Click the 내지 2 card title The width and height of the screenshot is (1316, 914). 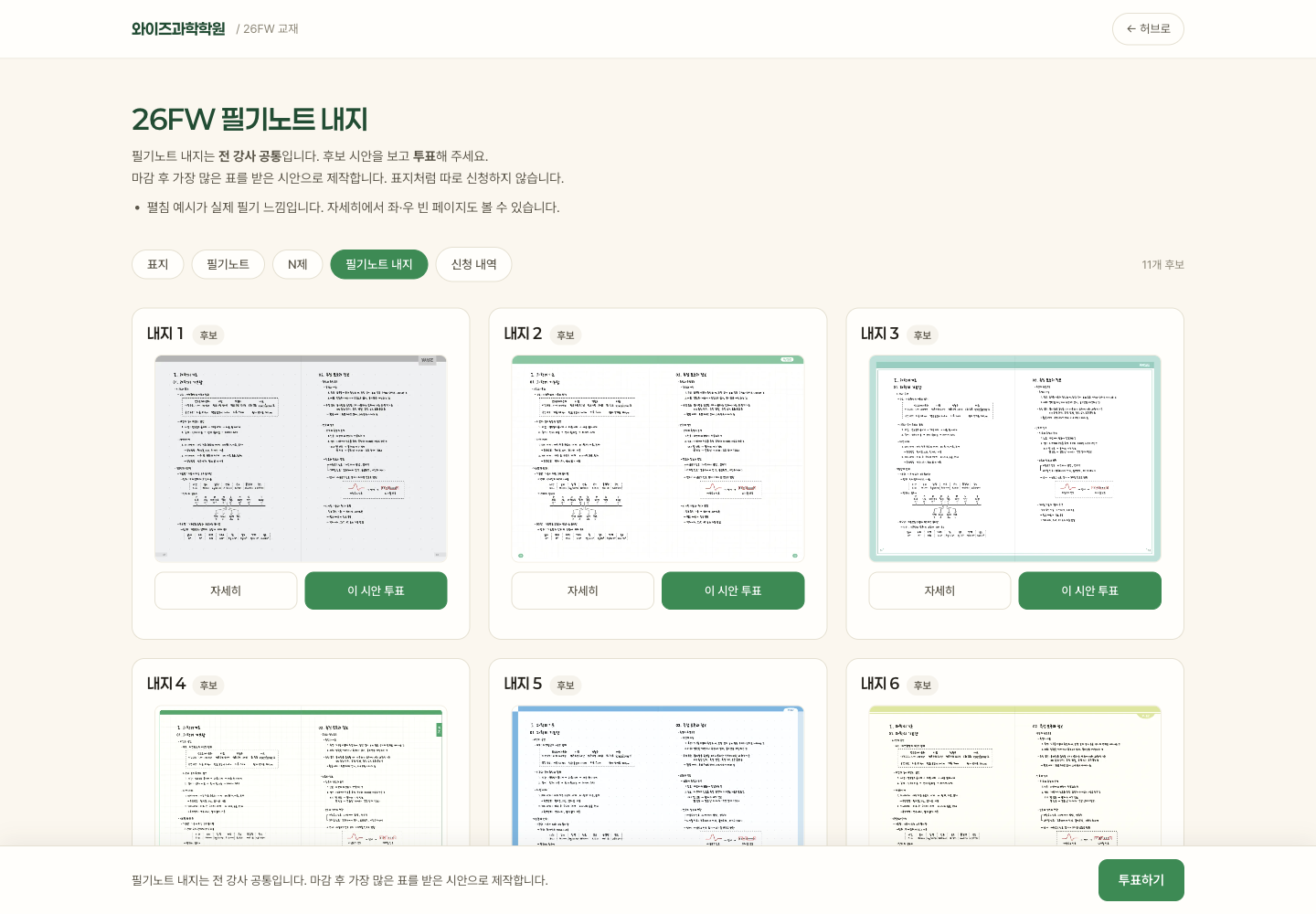[523, 334]
